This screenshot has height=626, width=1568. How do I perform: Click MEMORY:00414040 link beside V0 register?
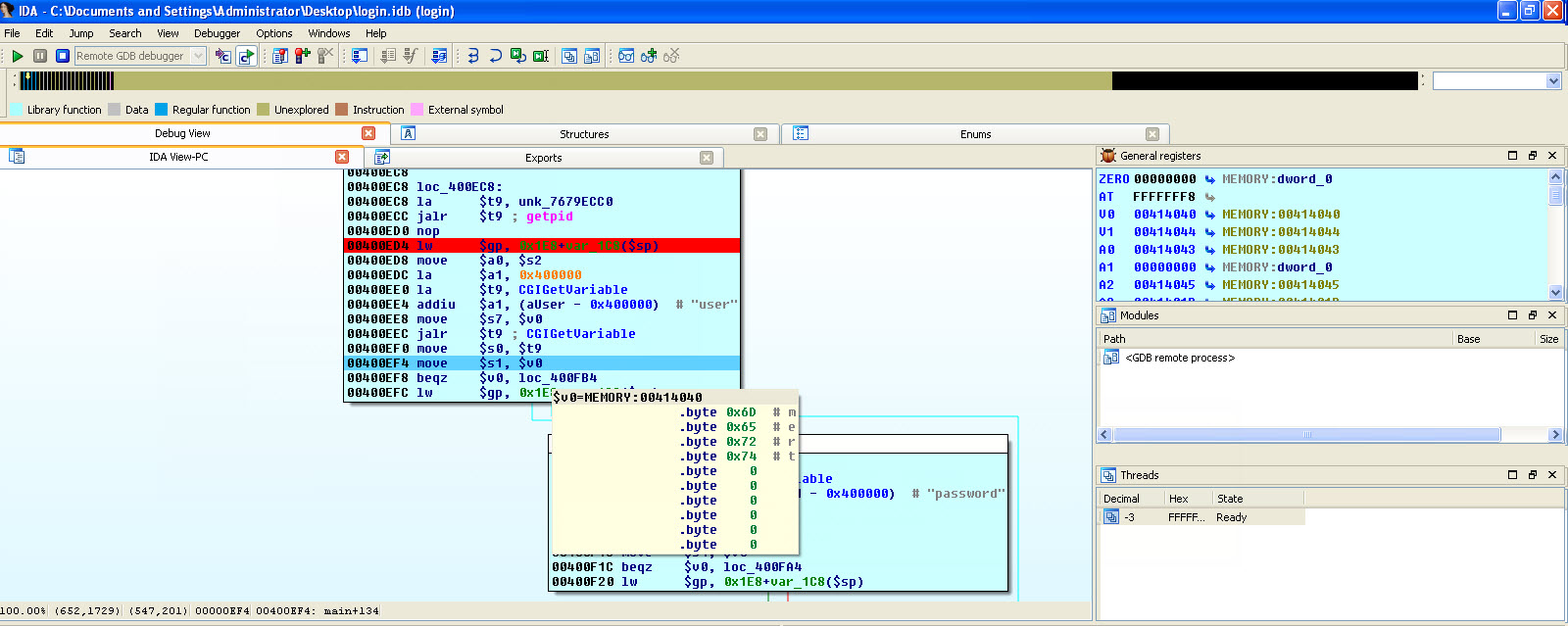pyautogui.click(x=1281, y=215)
